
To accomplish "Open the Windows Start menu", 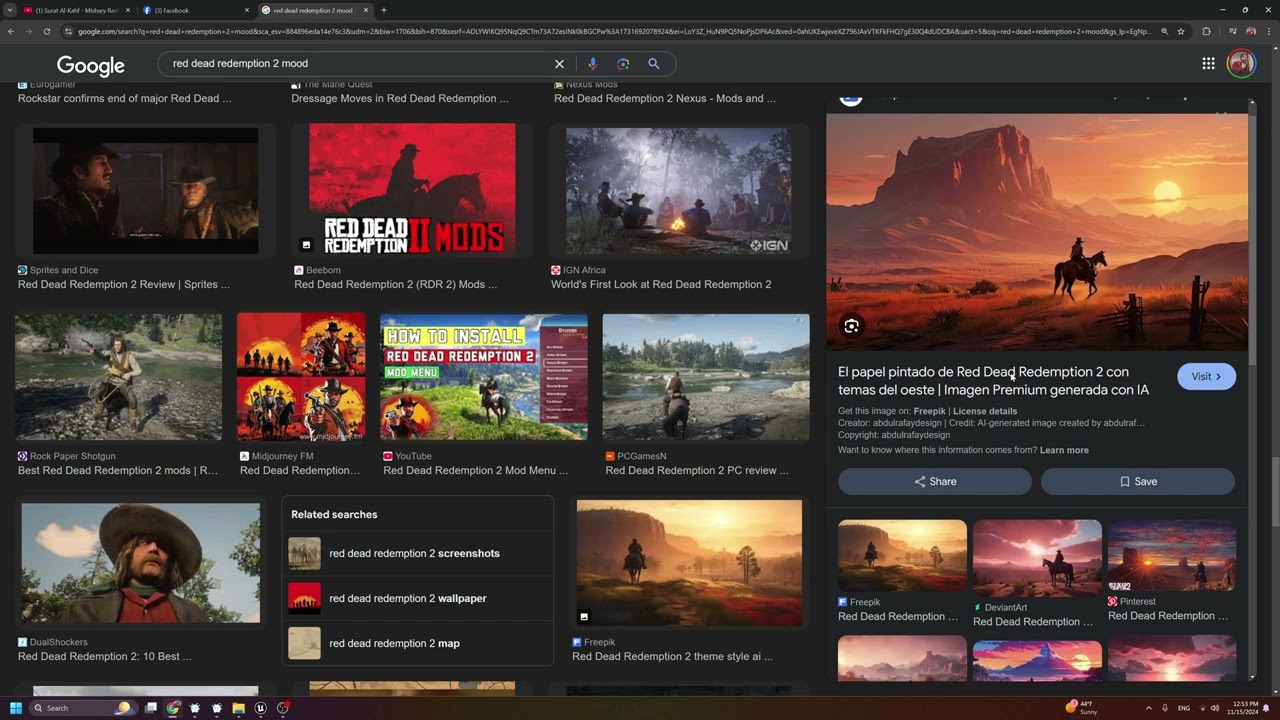I will 16,708.
